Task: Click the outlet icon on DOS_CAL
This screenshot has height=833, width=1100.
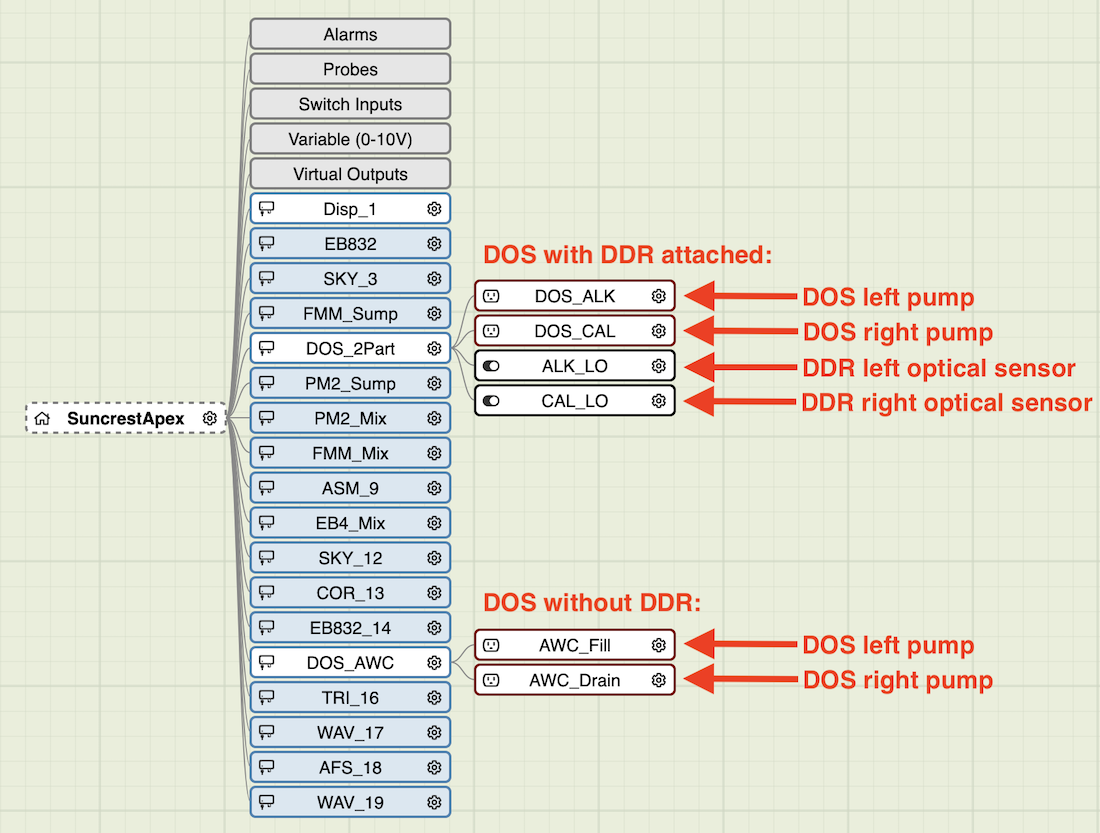Action: coord(491,331)
